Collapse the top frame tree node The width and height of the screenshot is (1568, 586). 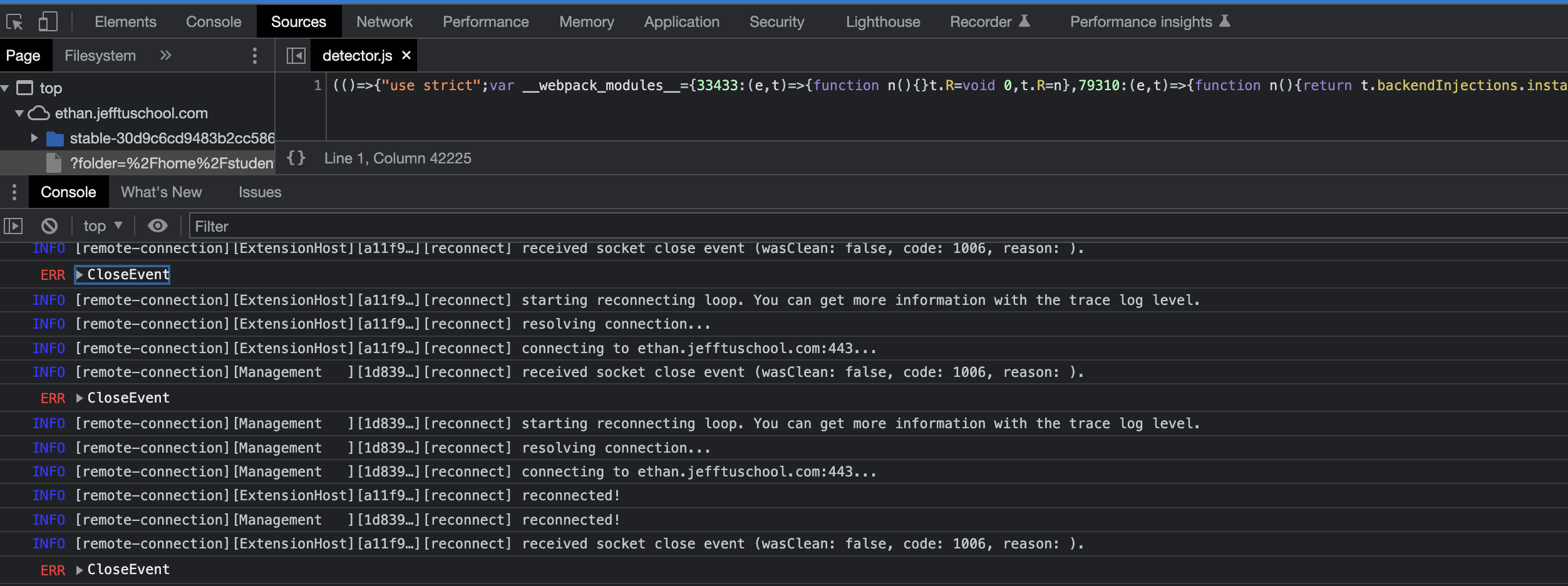coord(5,88)
